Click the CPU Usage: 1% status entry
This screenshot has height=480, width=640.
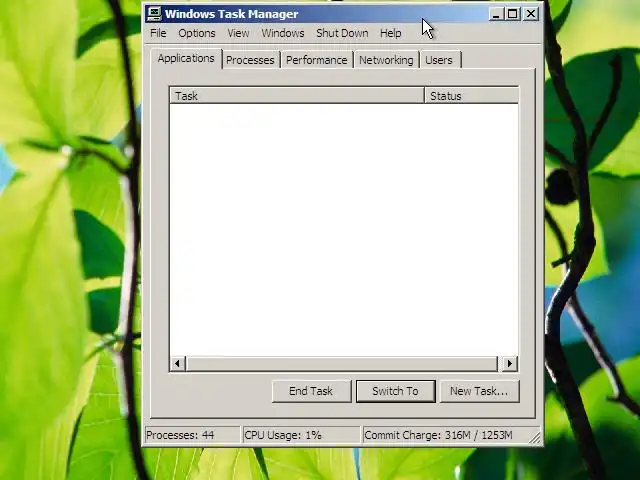(x=301, y=435)
